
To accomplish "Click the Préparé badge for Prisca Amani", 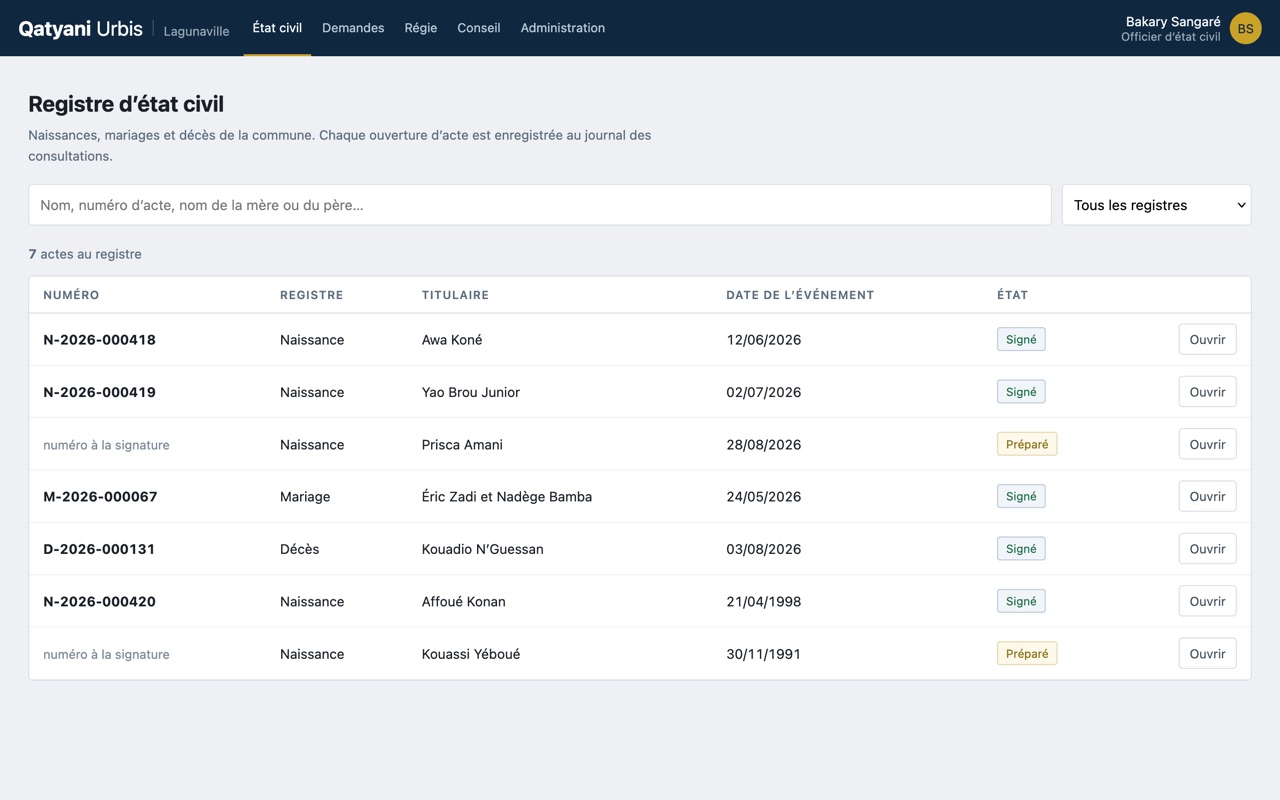I will click(1027, 444).
